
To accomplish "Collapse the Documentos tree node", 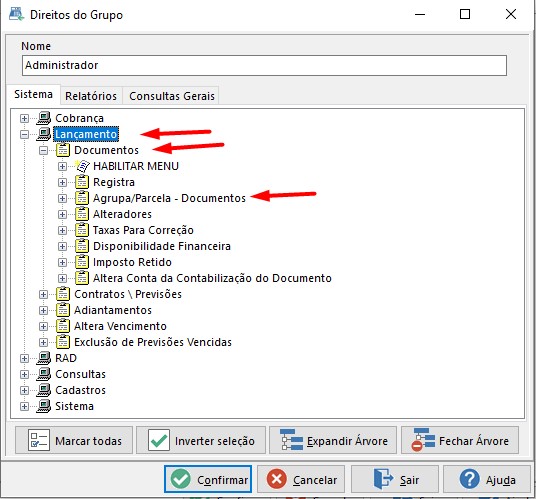I will pyautogui.click(x=43, y=150).
